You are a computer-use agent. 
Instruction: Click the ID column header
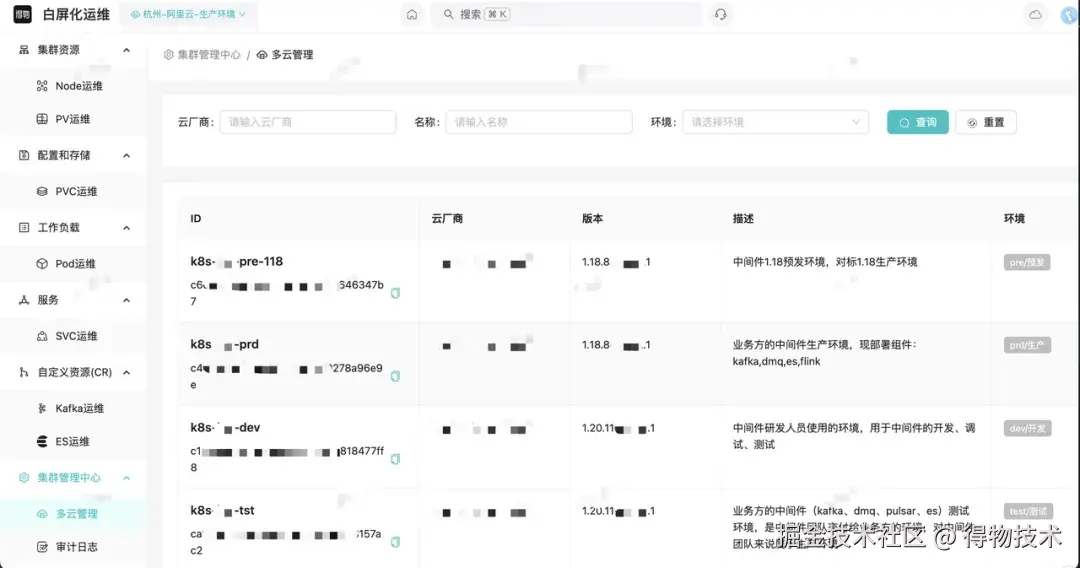(196, 218)
